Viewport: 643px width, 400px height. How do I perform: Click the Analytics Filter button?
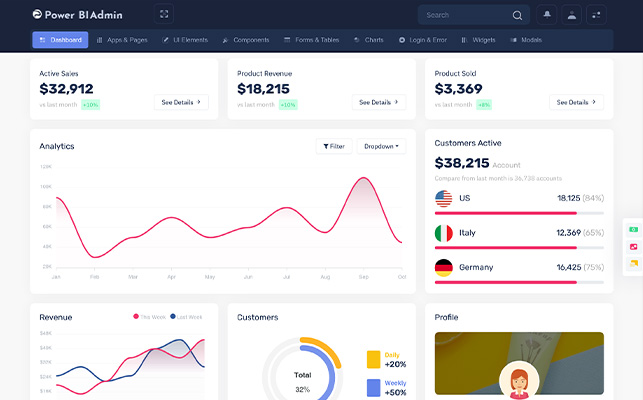(334, 146)
